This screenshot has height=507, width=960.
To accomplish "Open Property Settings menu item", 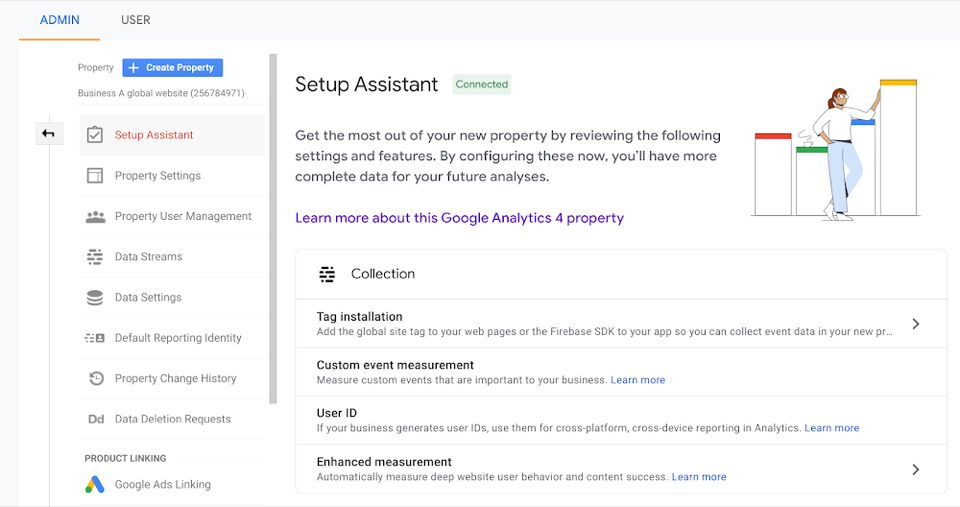I will pyautogui.click(x=172, y=176).
